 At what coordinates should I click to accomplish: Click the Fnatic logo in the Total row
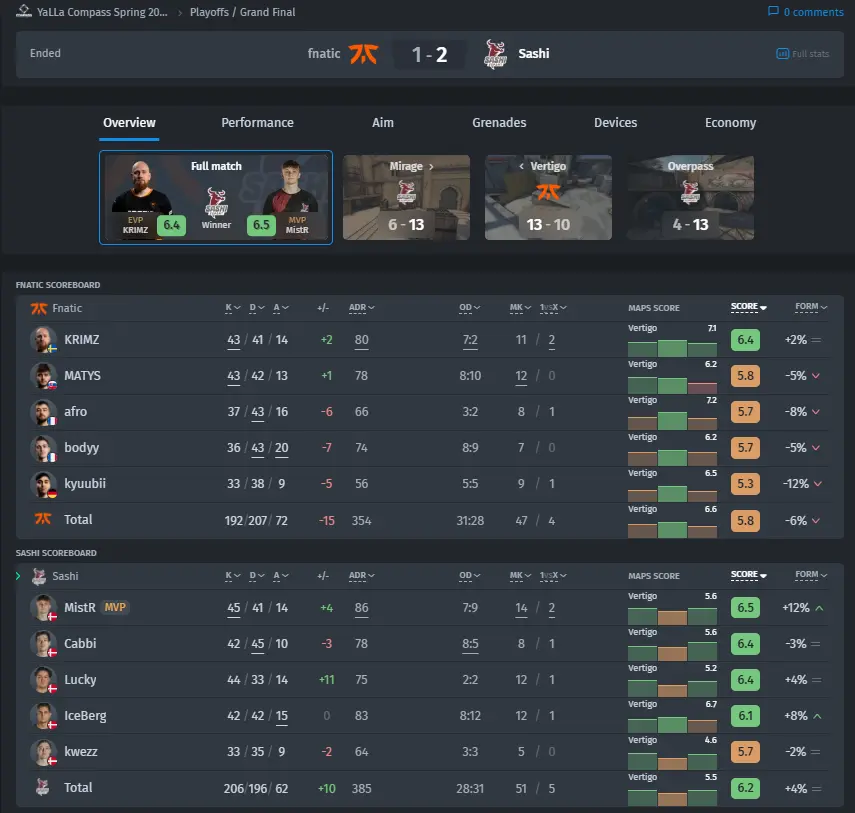[43, 519]
